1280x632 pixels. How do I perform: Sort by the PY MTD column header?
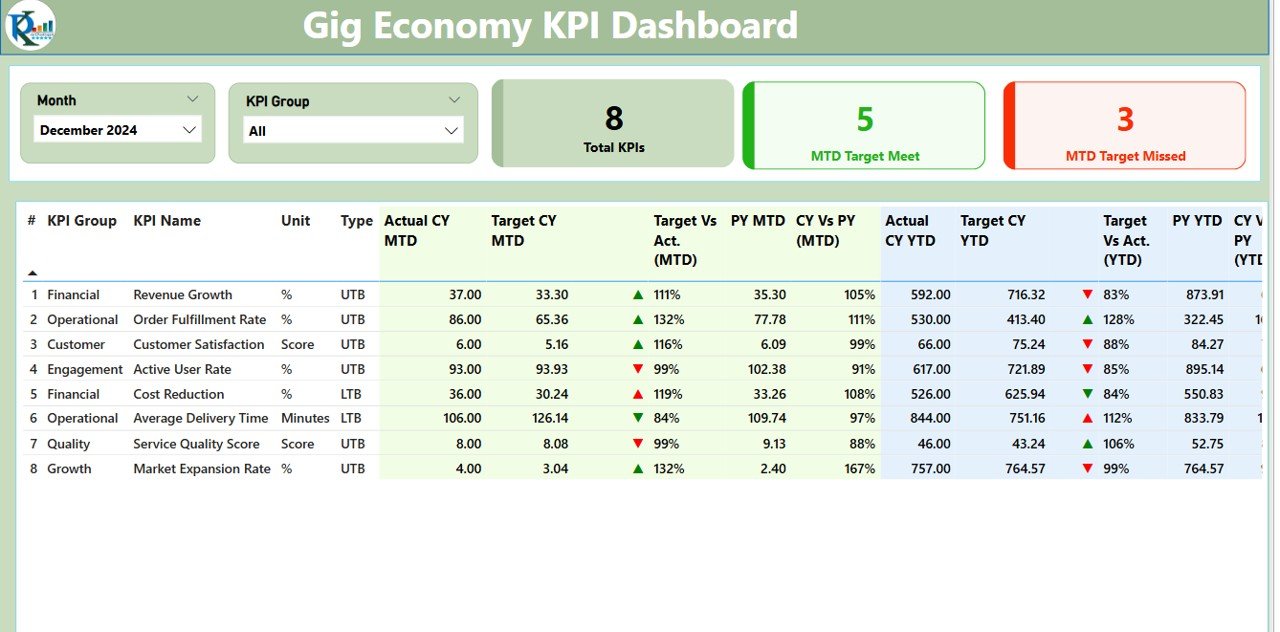757,220
